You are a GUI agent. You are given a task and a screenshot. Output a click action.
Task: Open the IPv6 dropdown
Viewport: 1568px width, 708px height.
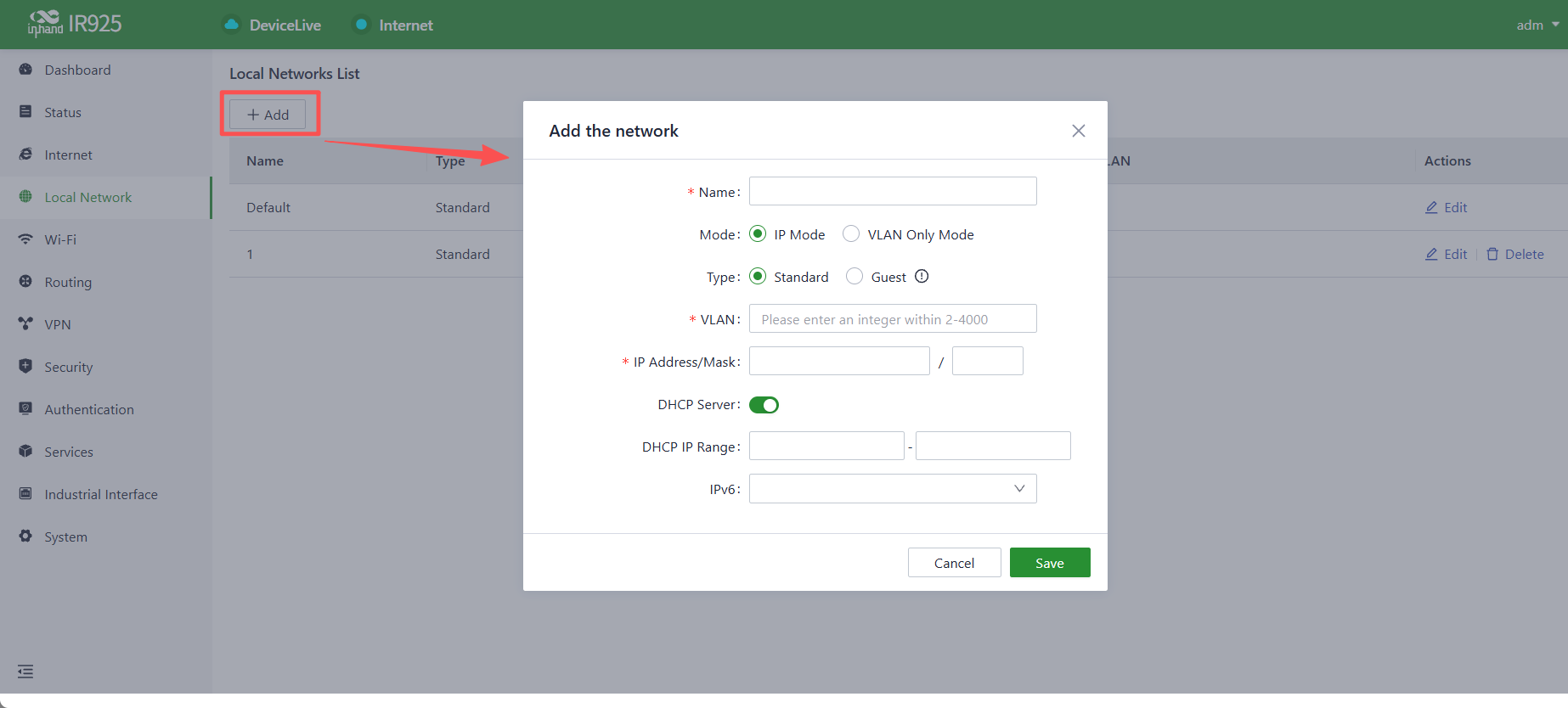[x=893, y=489]
